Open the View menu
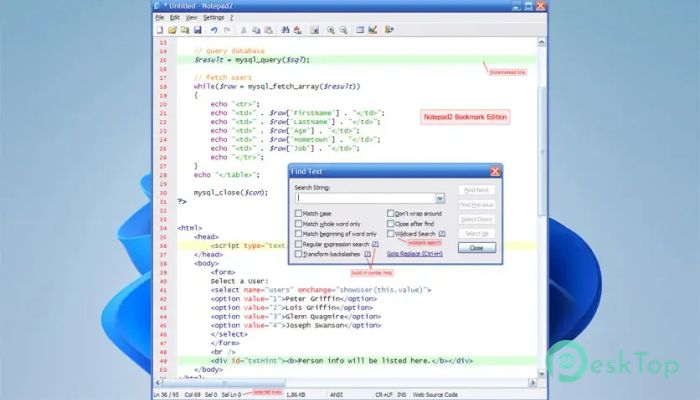 tap(191, 17)
